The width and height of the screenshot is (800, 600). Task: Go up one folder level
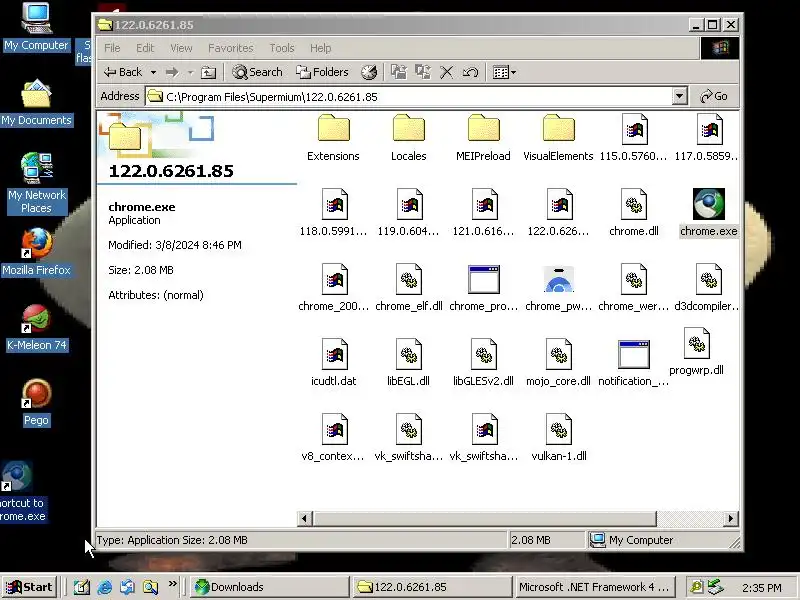pos(208,72)
